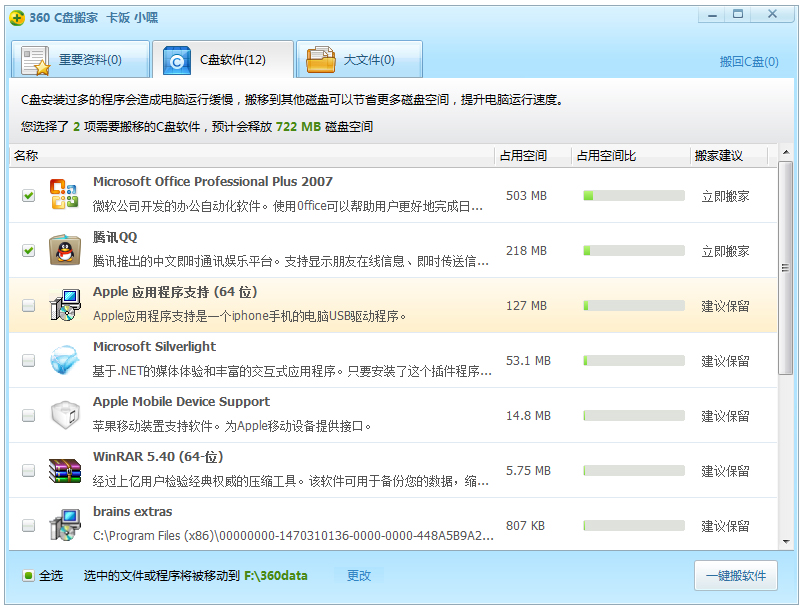Sort by the 占用空间 column header
The image size is (804, 610).
point(522,156)
